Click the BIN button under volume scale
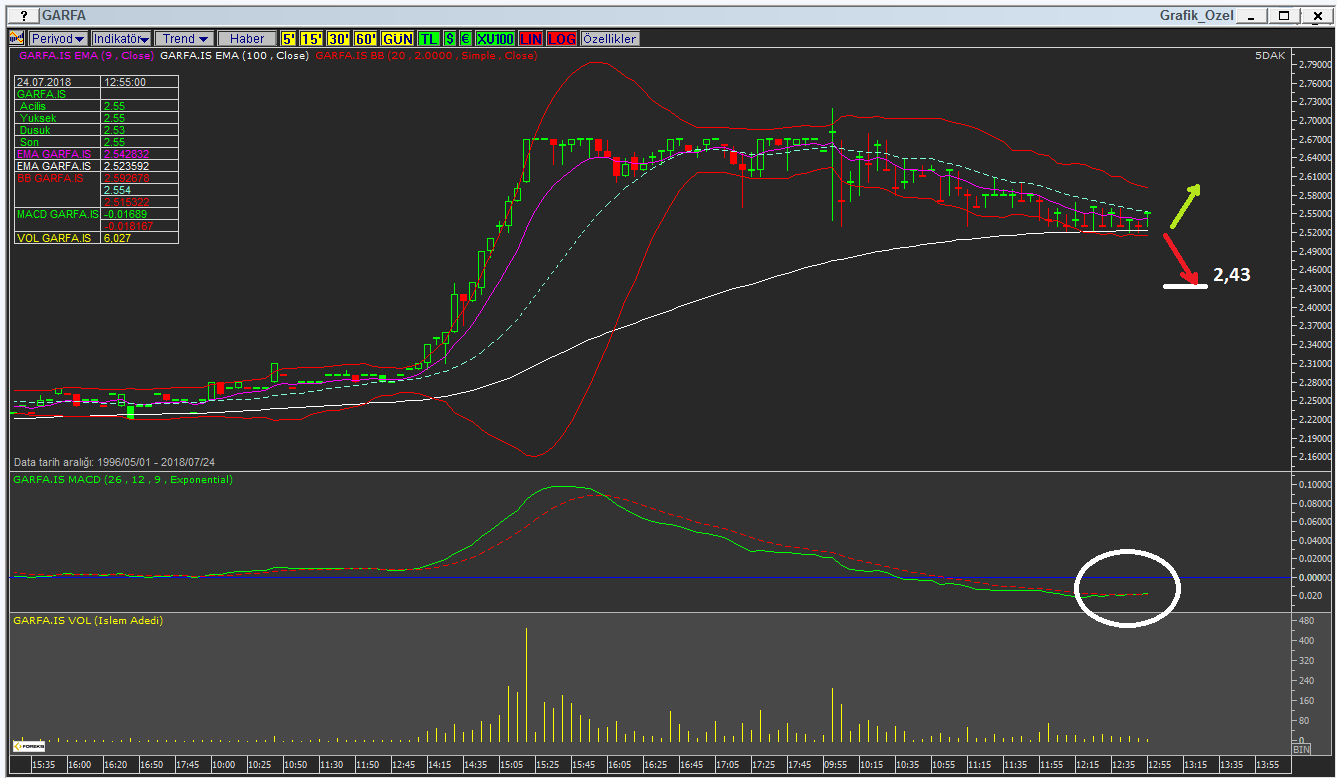Image resolution: width=1337 pixels, height=778 pixels. (x=1301, y=749)
